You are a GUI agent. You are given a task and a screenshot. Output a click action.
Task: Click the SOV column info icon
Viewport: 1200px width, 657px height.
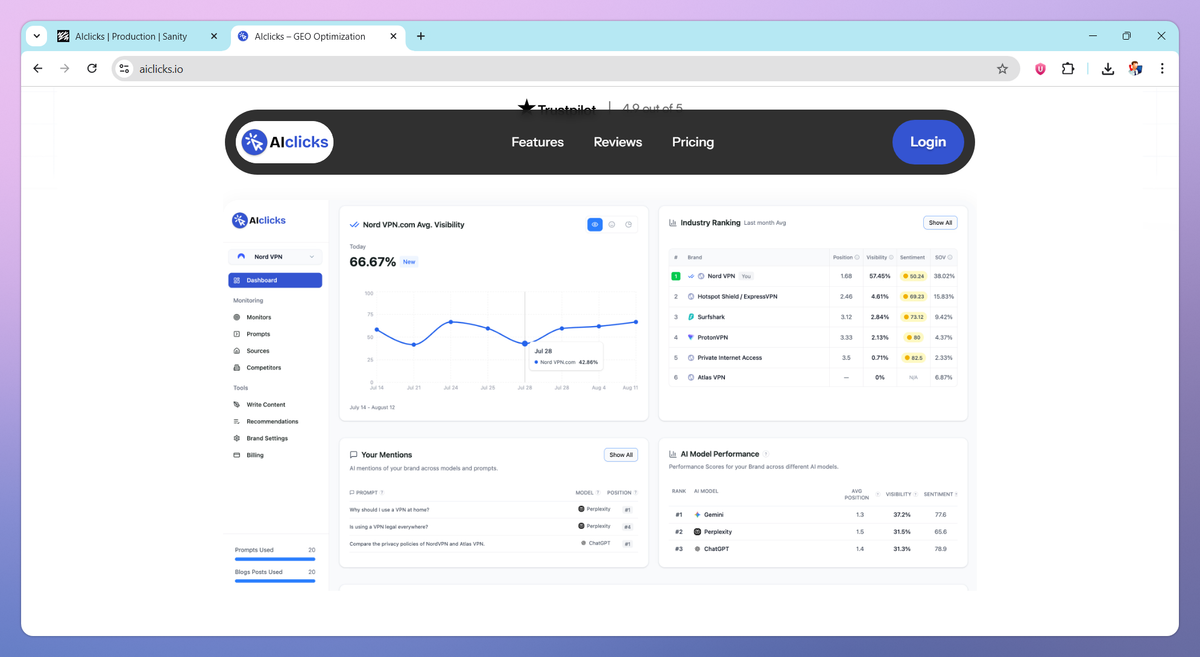(x=950, y=257)
